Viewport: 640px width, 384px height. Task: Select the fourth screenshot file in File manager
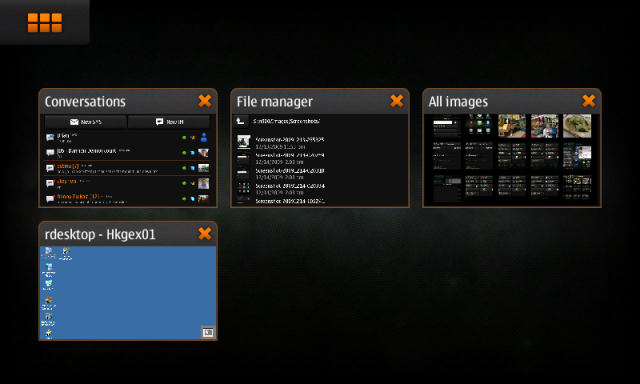point(320,189)
